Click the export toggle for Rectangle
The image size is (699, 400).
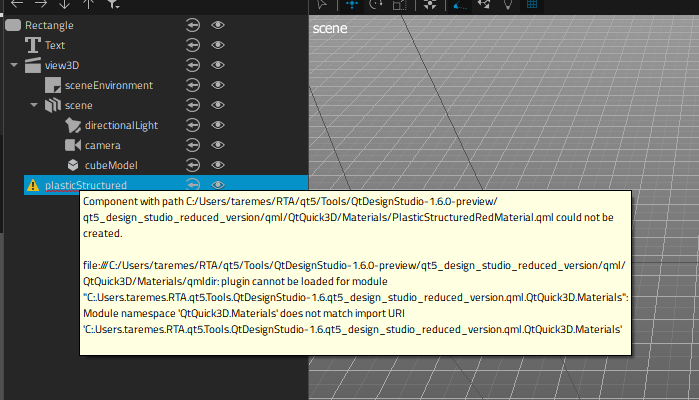point(194,25)
